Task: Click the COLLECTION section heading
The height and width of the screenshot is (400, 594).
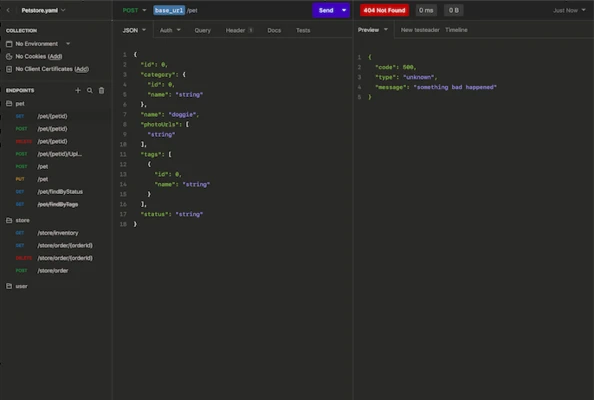Action: (22, 30)
